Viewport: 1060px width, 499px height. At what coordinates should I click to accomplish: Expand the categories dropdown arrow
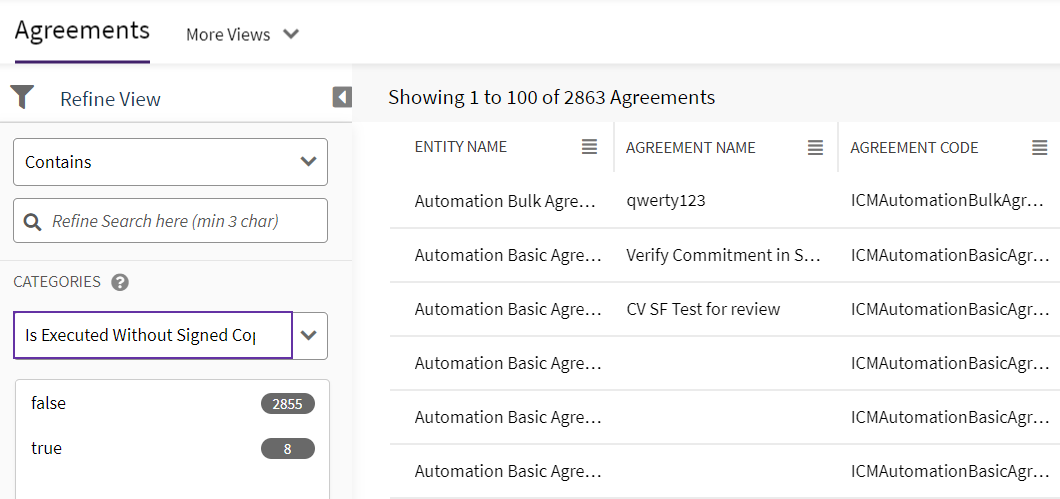(x=309, y=335)
